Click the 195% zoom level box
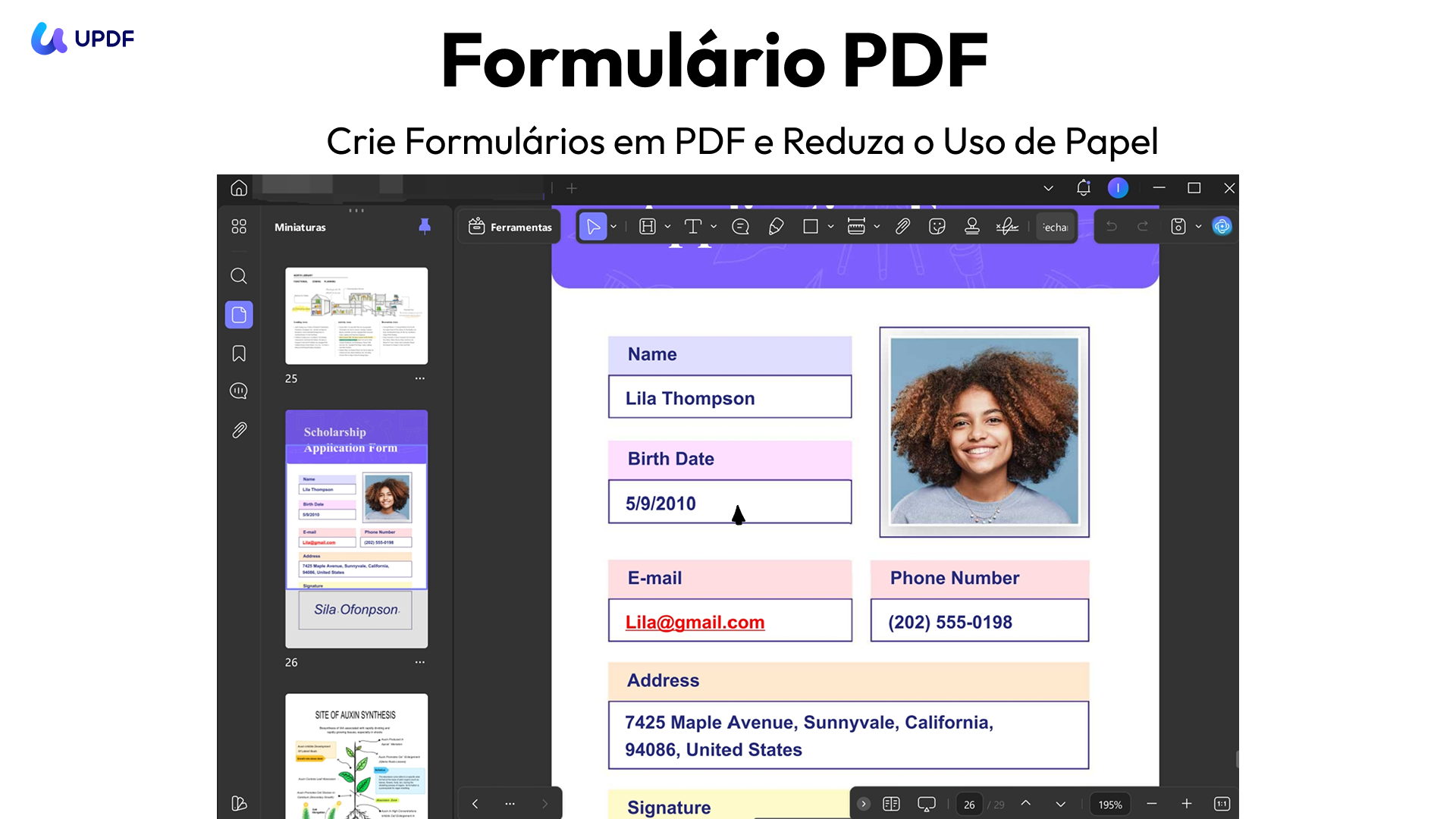This screenshot has height=819, width=1456. tap(1110, 805)
